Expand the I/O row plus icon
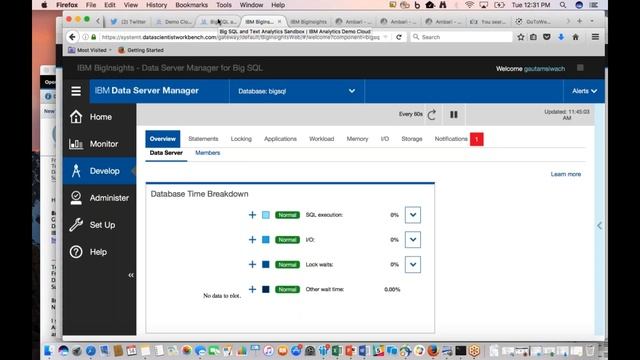 pos(252,240)
